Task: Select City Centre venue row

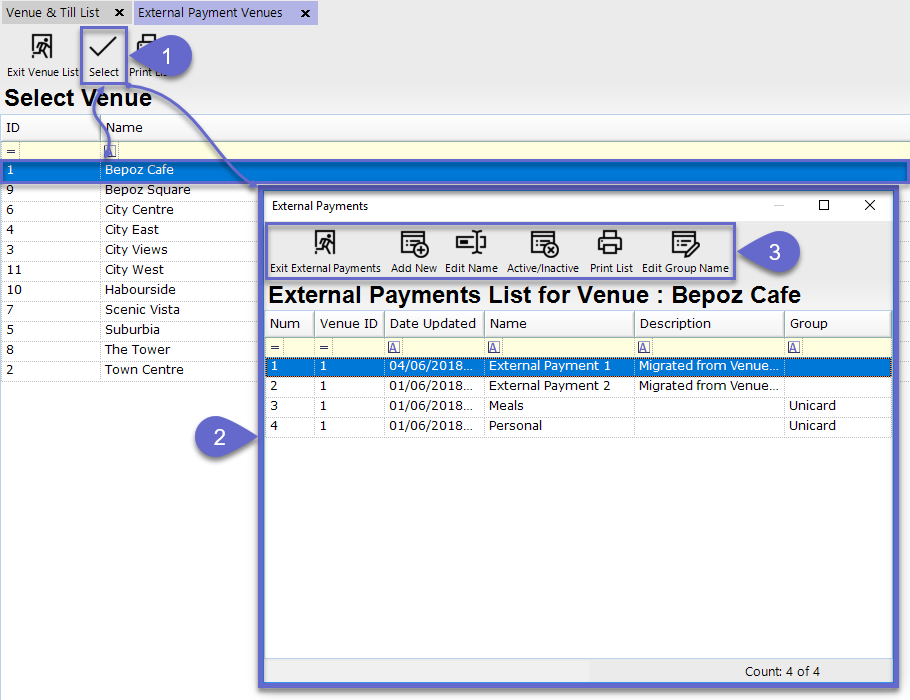Action: pos(139,210)
